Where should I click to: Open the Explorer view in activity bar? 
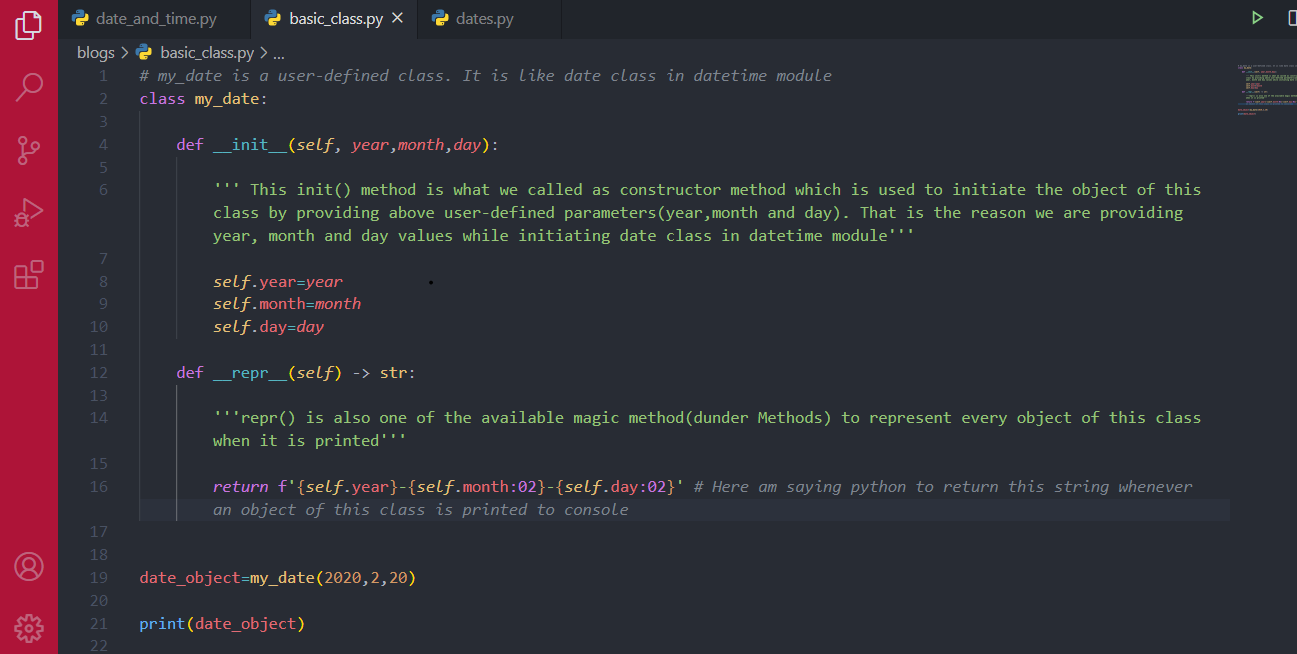(29, 26)
